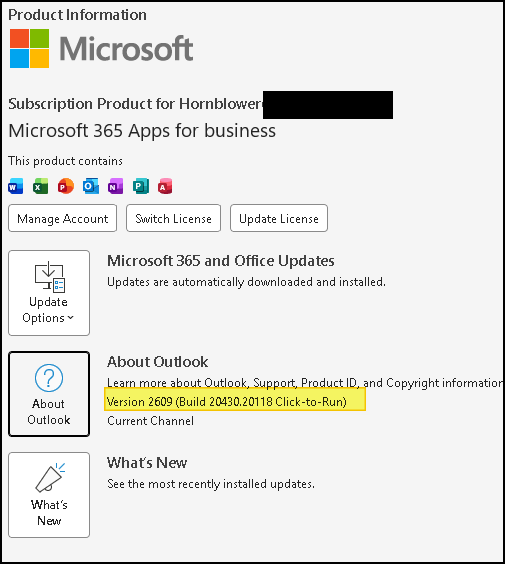The width and height of the screenshot is (505, 564).
Task: Click the 'Learn more about Outlook' description
Action: coord(305,383)
